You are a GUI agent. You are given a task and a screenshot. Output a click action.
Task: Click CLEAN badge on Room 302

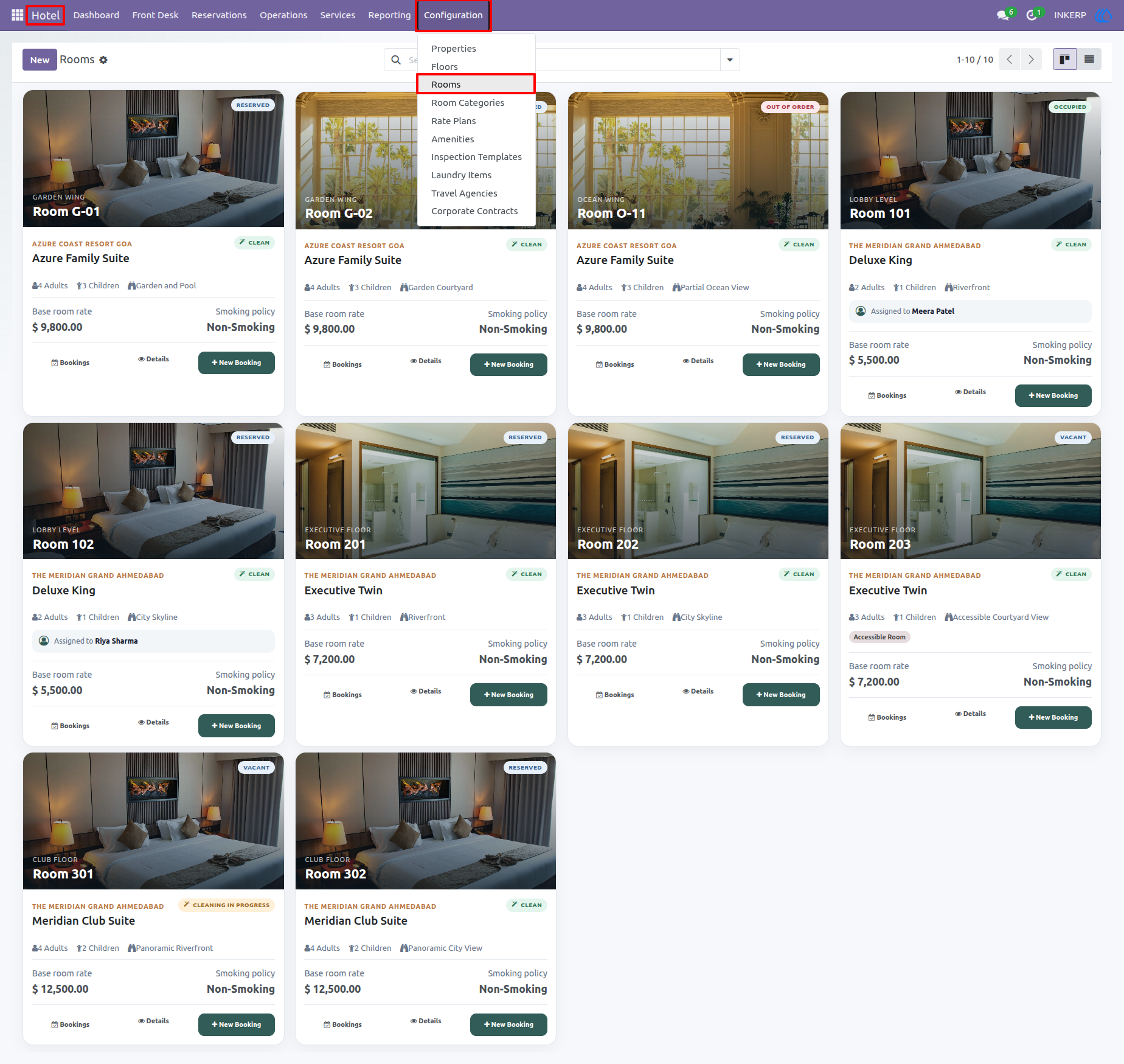click(527, 905)
